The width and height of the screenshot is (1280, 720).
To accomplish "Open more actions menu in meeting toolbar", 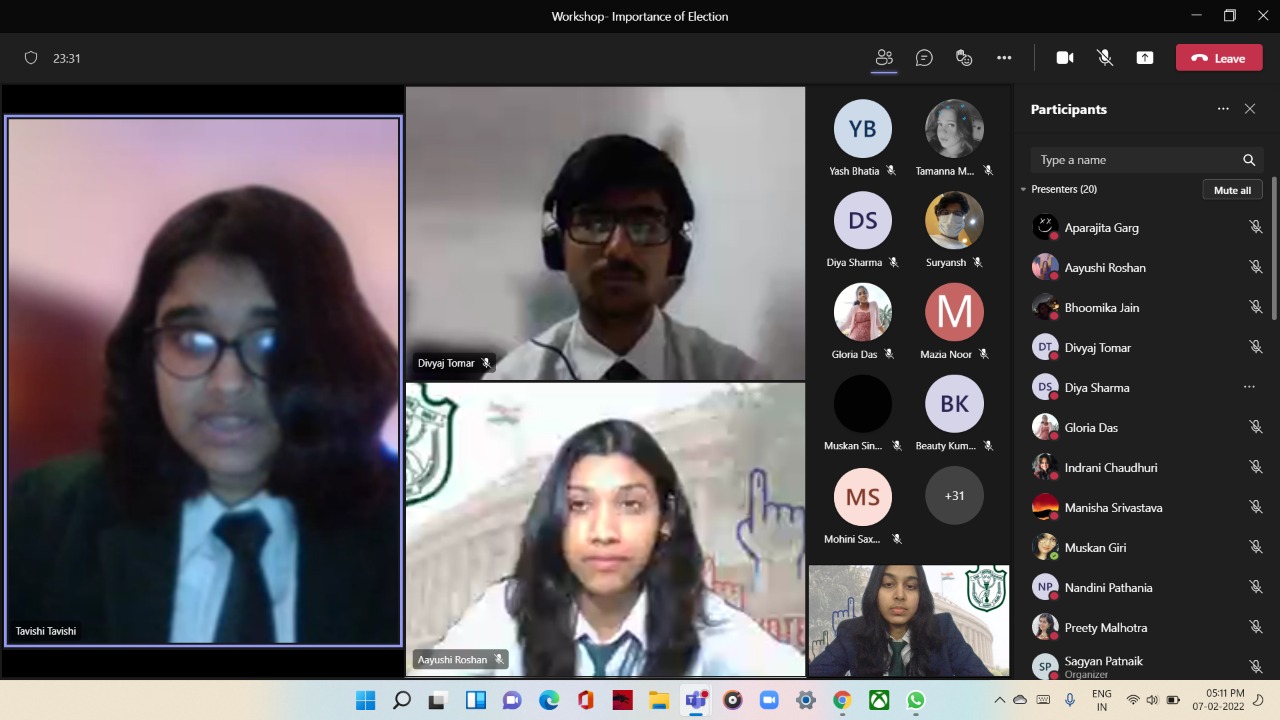I will (x=1004, y=58).
